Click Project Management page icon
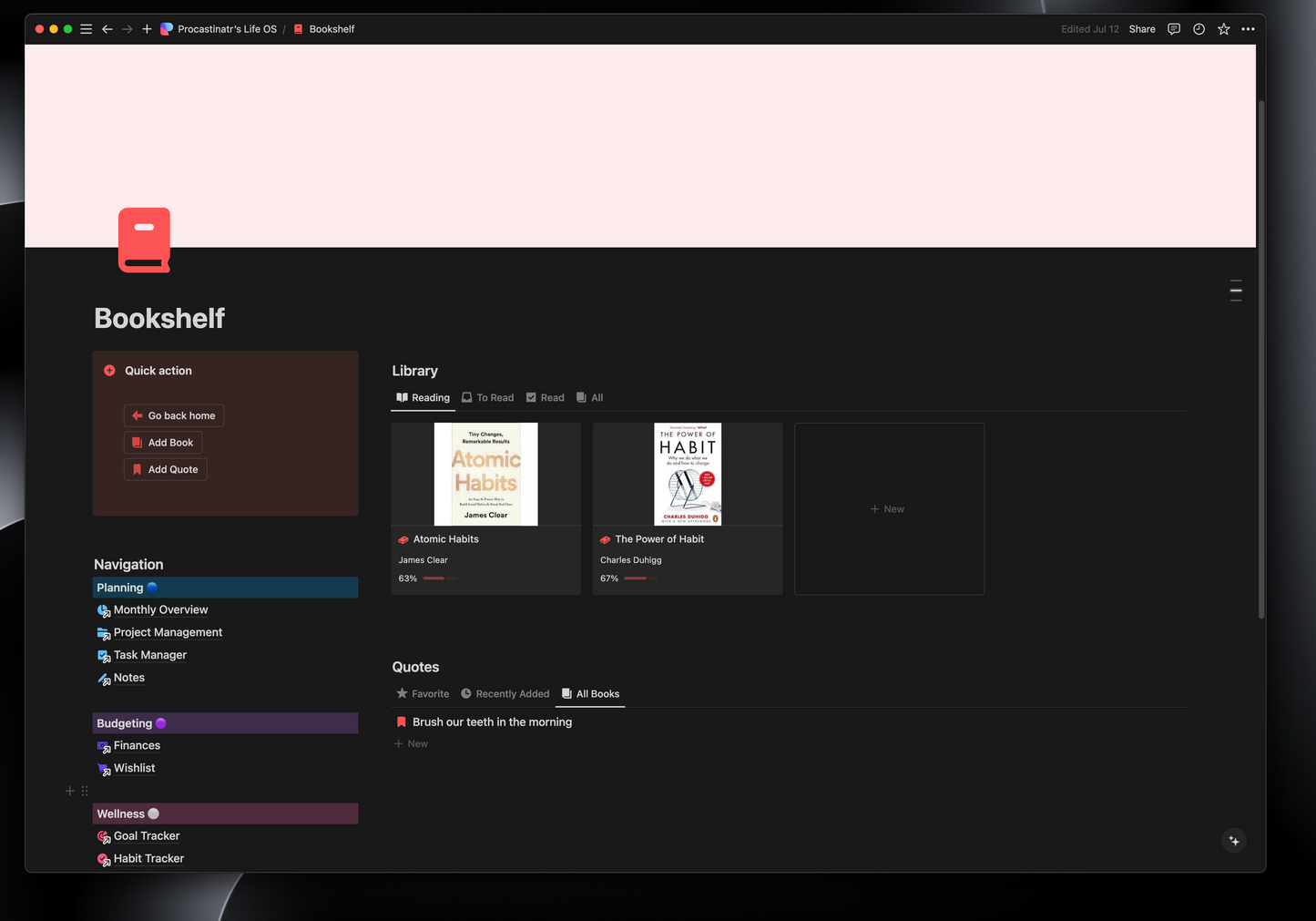The width and height of the screenshot is (1316, 921). tap(104, 633)
